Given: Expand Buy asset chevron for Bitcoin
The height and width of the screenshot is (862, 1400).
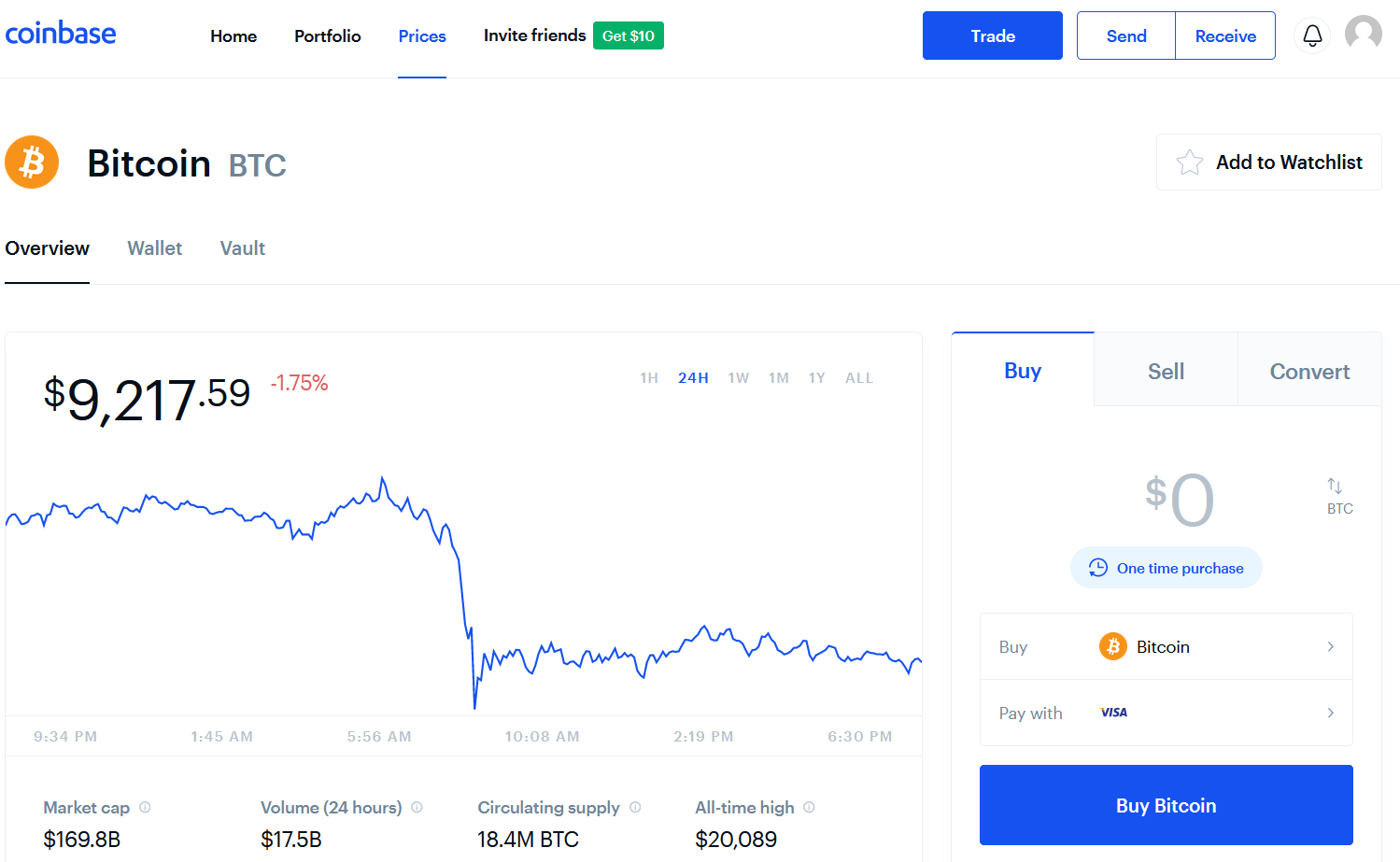Looking at the screenshot, I should (1331, 646).
